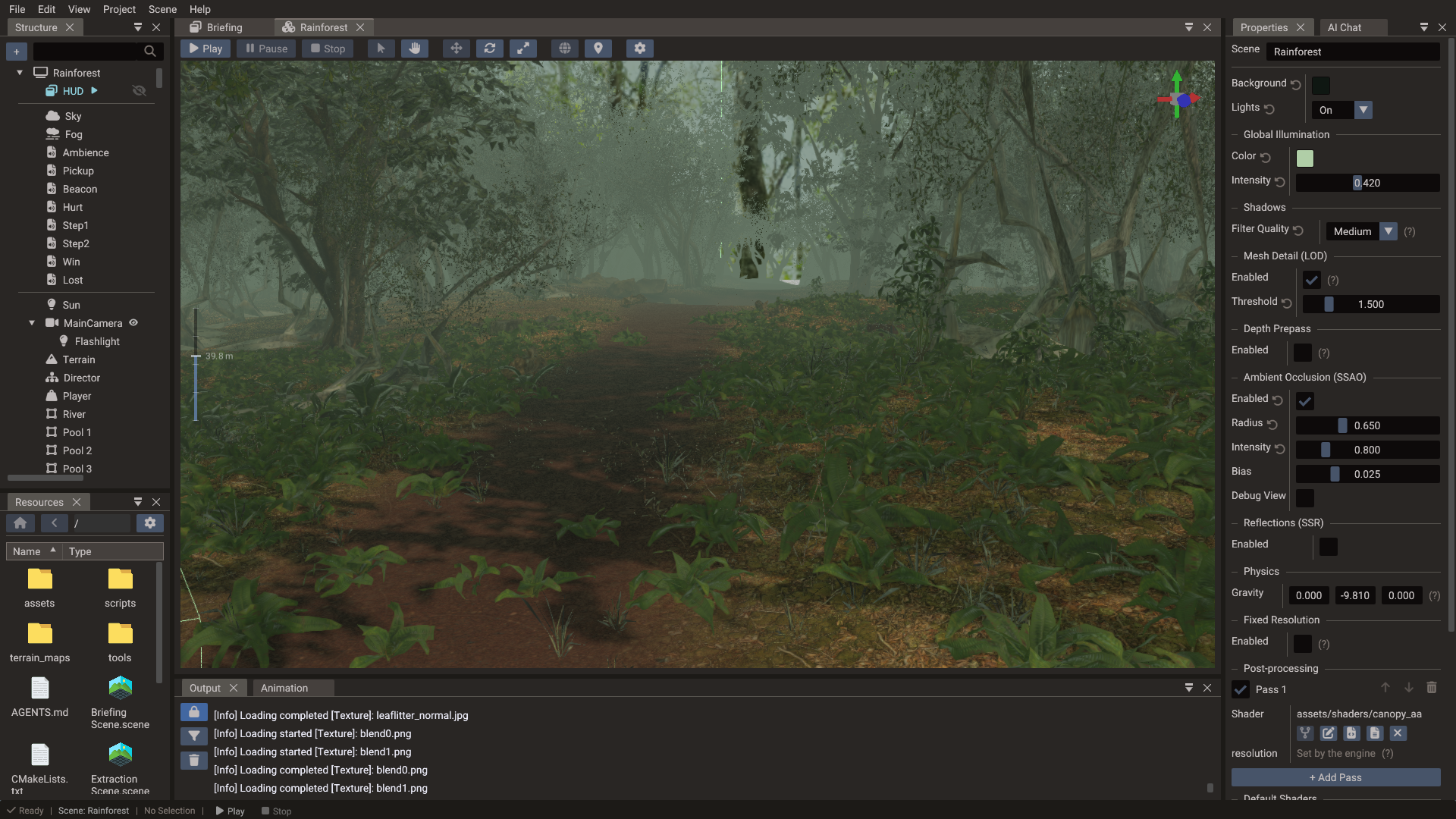Screen dimensions: 1456x819
Task: Toggle HUD visibility eye icon
Action: [x=139, y=91]
